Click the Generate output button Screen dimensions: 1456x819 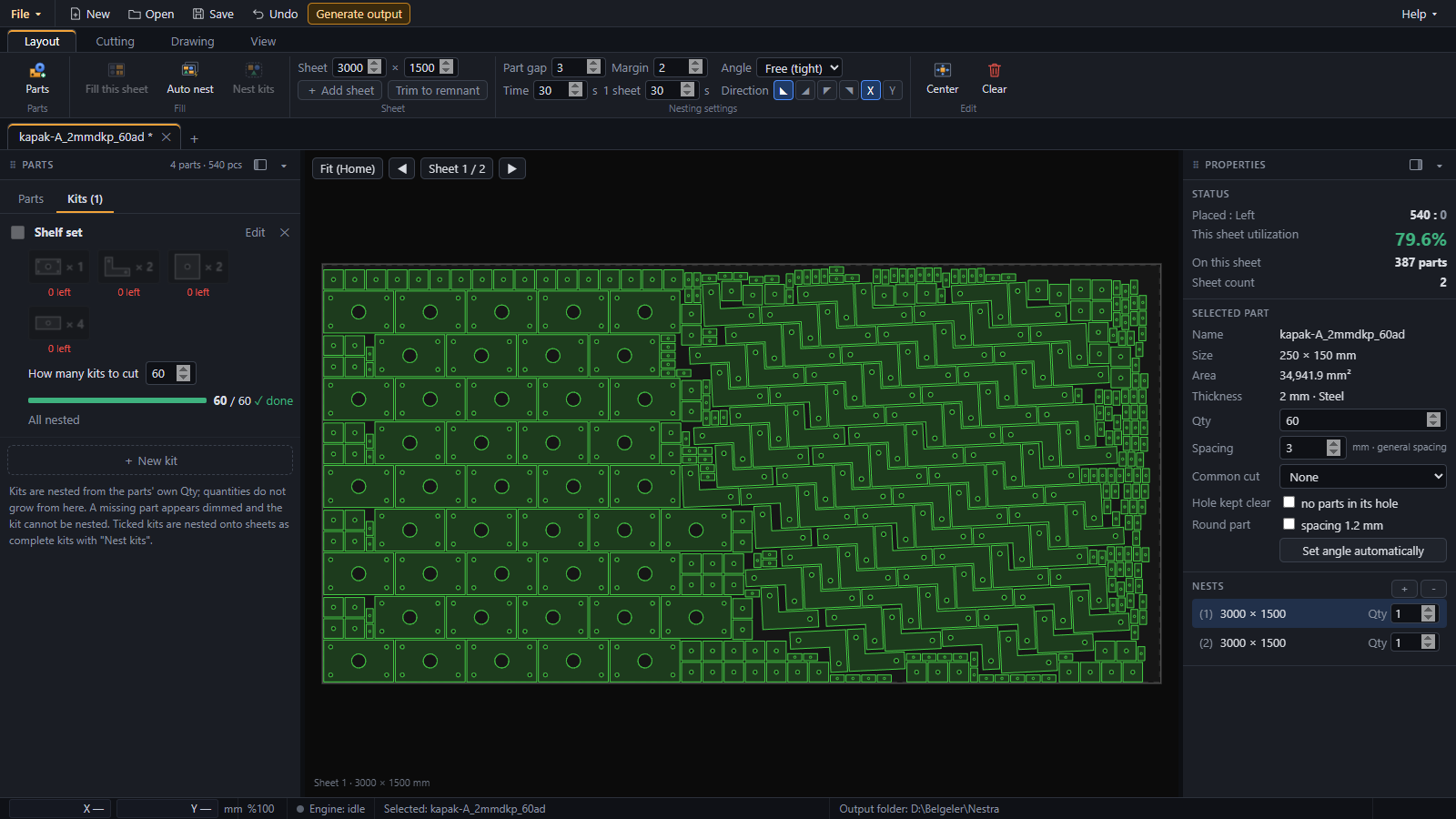coord(359,14)
